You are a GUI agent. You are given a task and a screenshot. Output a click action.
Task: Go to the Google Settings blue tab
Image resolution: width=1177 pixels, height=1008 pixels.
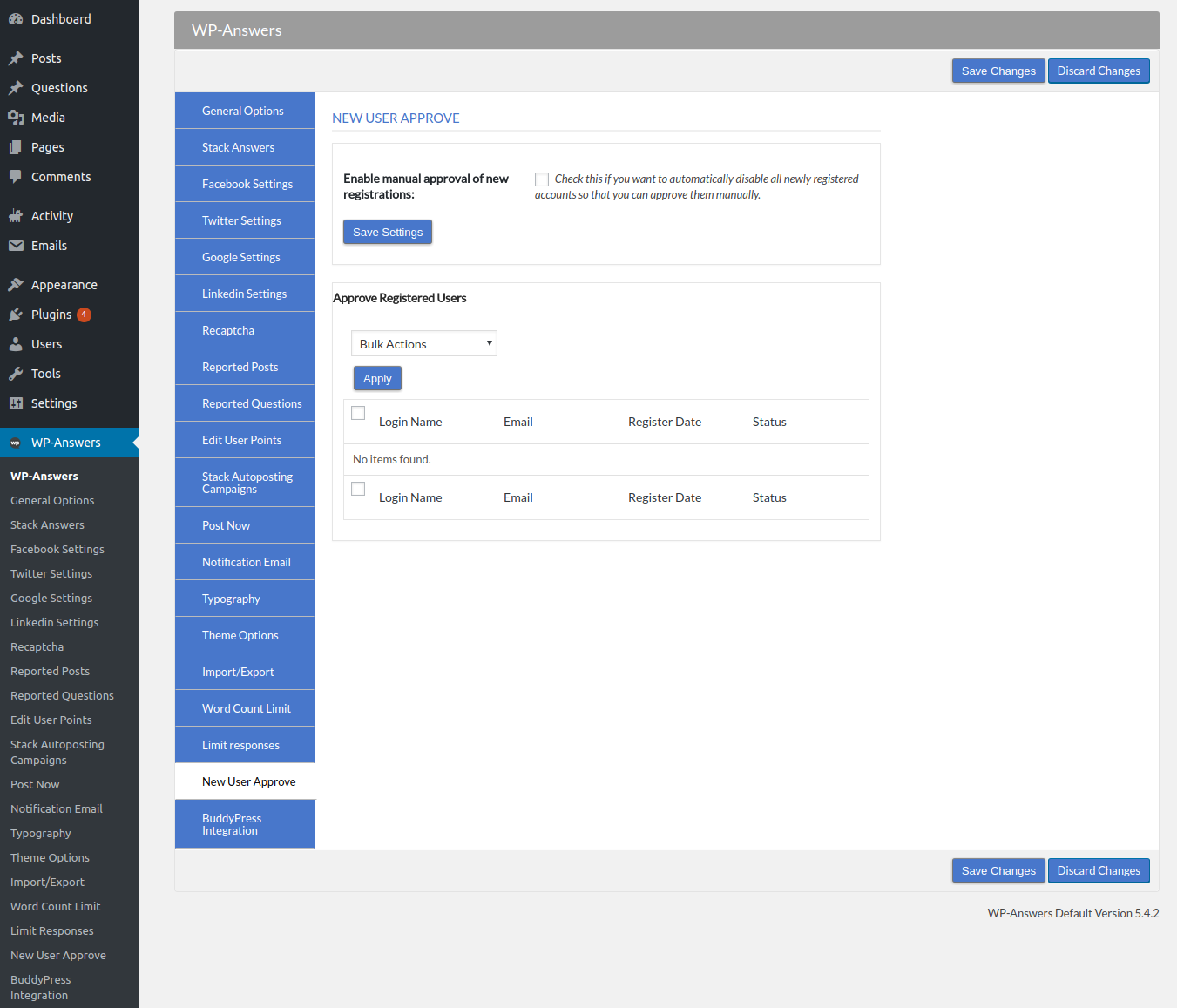pyautogui.click(x=245, y=257)
